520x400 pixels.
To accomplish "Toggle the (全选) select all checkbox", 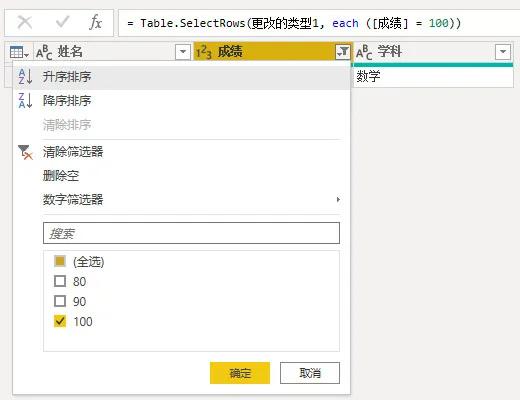I will tap(60, 261).
